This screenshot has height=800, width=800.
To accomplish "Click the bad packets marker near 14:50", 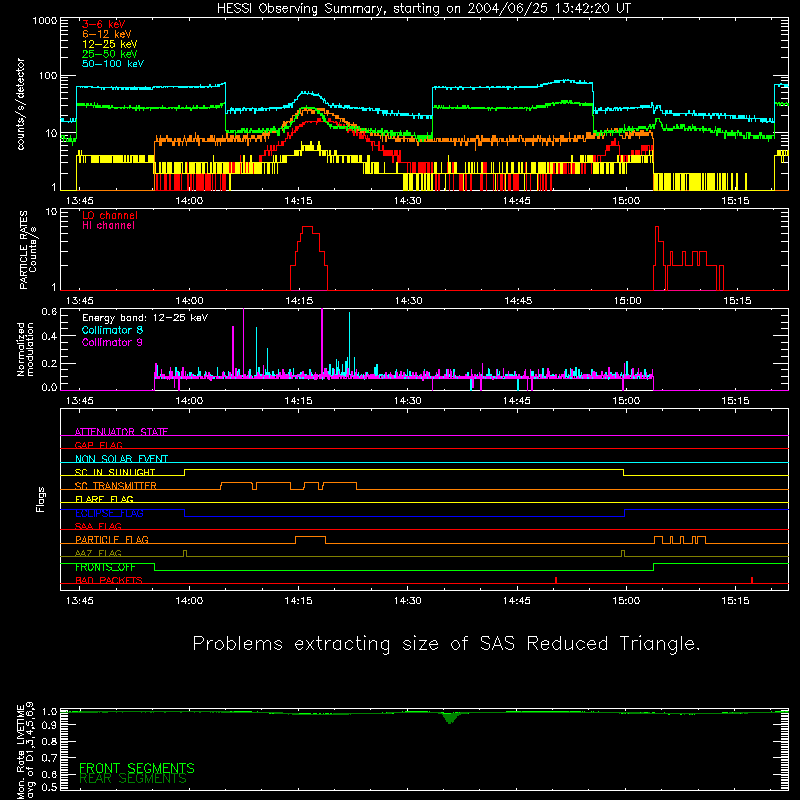I will pos(556,580).
